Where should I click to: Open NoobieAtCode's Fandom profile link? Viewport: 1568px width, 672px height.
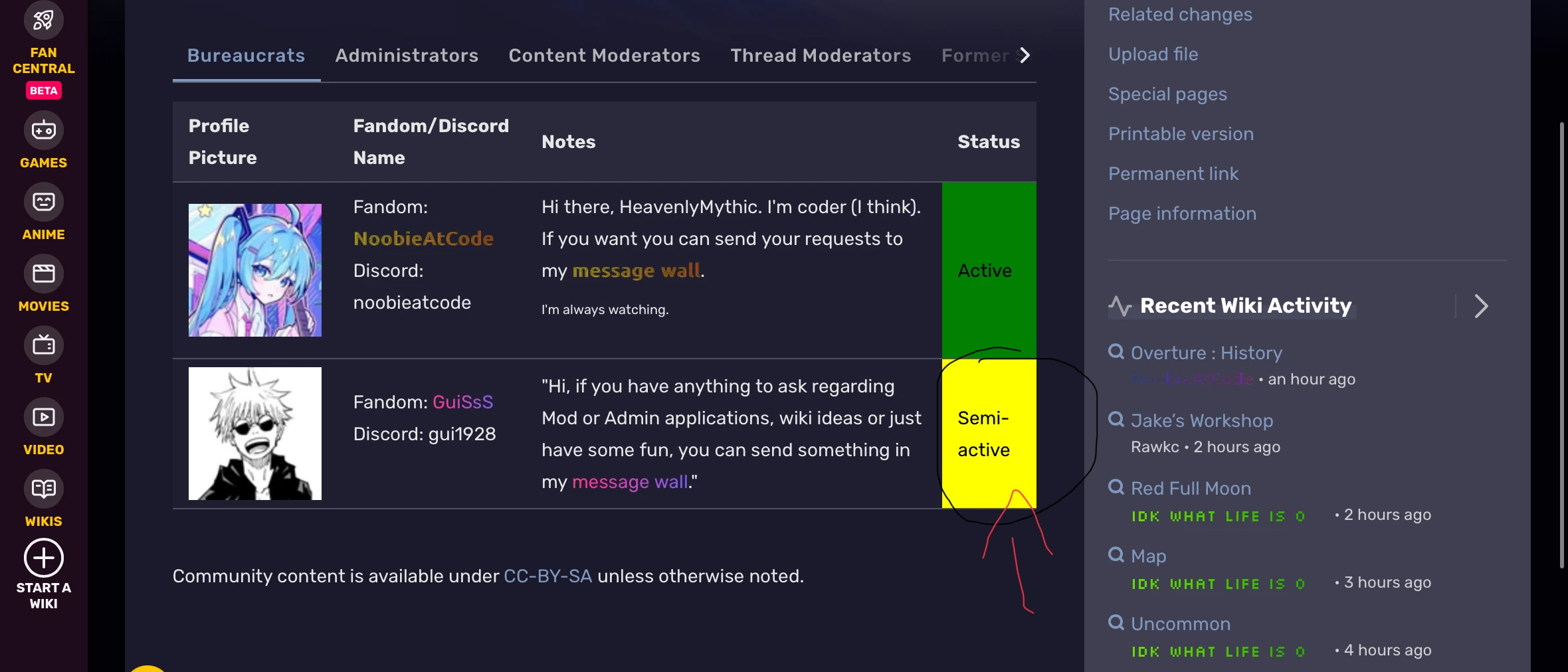pyautogui.click(x=423, y=239)
